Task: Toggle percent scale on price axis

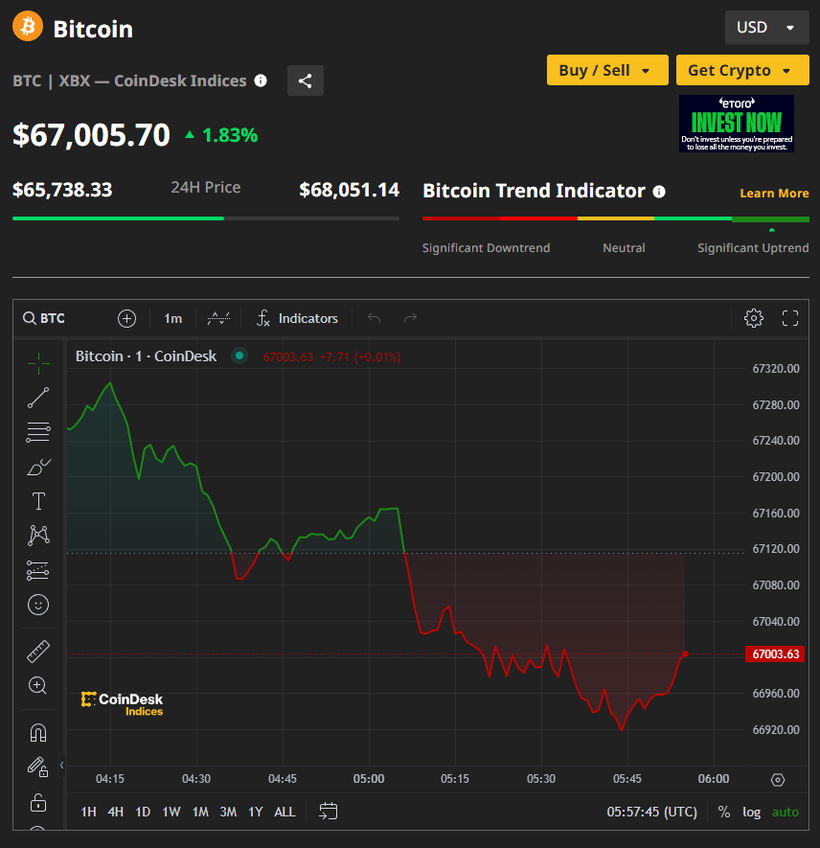Action: pos(724,812)
